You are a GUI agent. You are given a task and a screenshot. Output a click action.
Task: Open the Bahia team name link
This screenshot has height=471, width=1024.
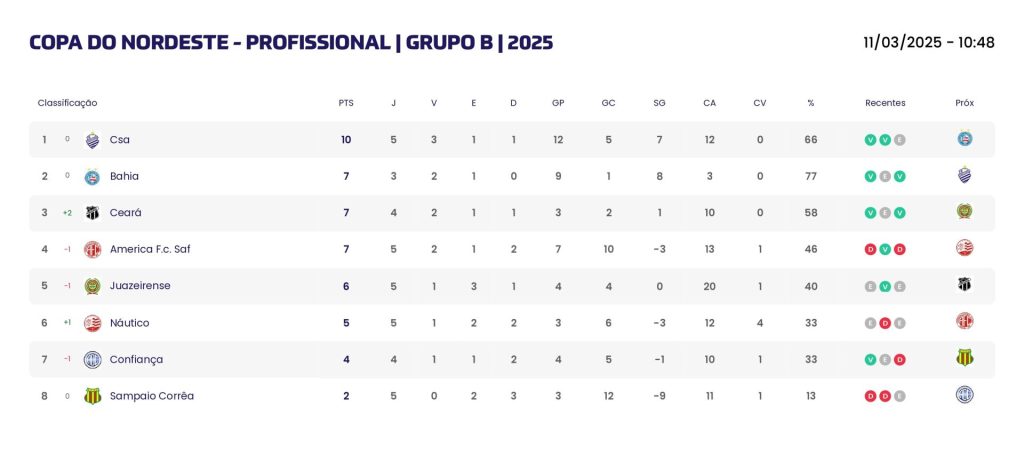(x=124, y=176)
